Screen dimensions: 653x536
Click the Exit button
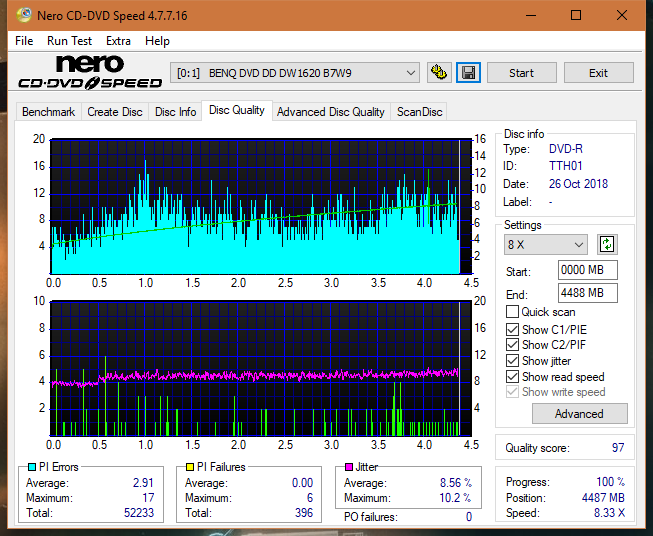pos(598,73)
